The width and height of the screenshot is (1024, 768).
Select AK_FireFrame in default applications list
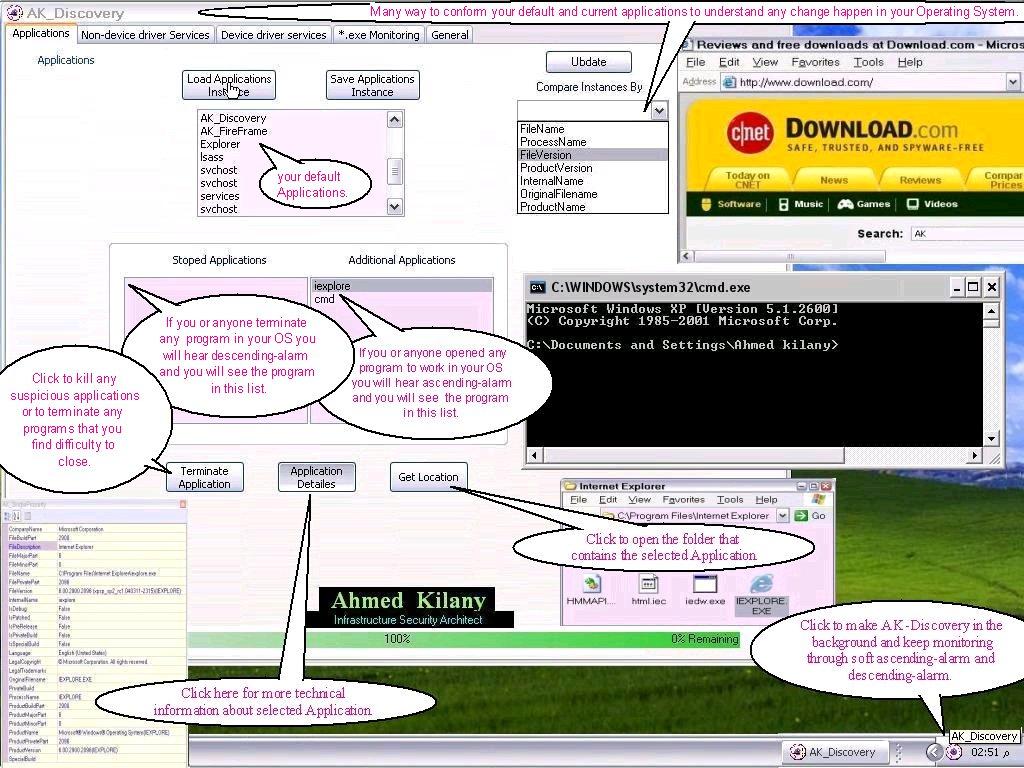[234, 131]
